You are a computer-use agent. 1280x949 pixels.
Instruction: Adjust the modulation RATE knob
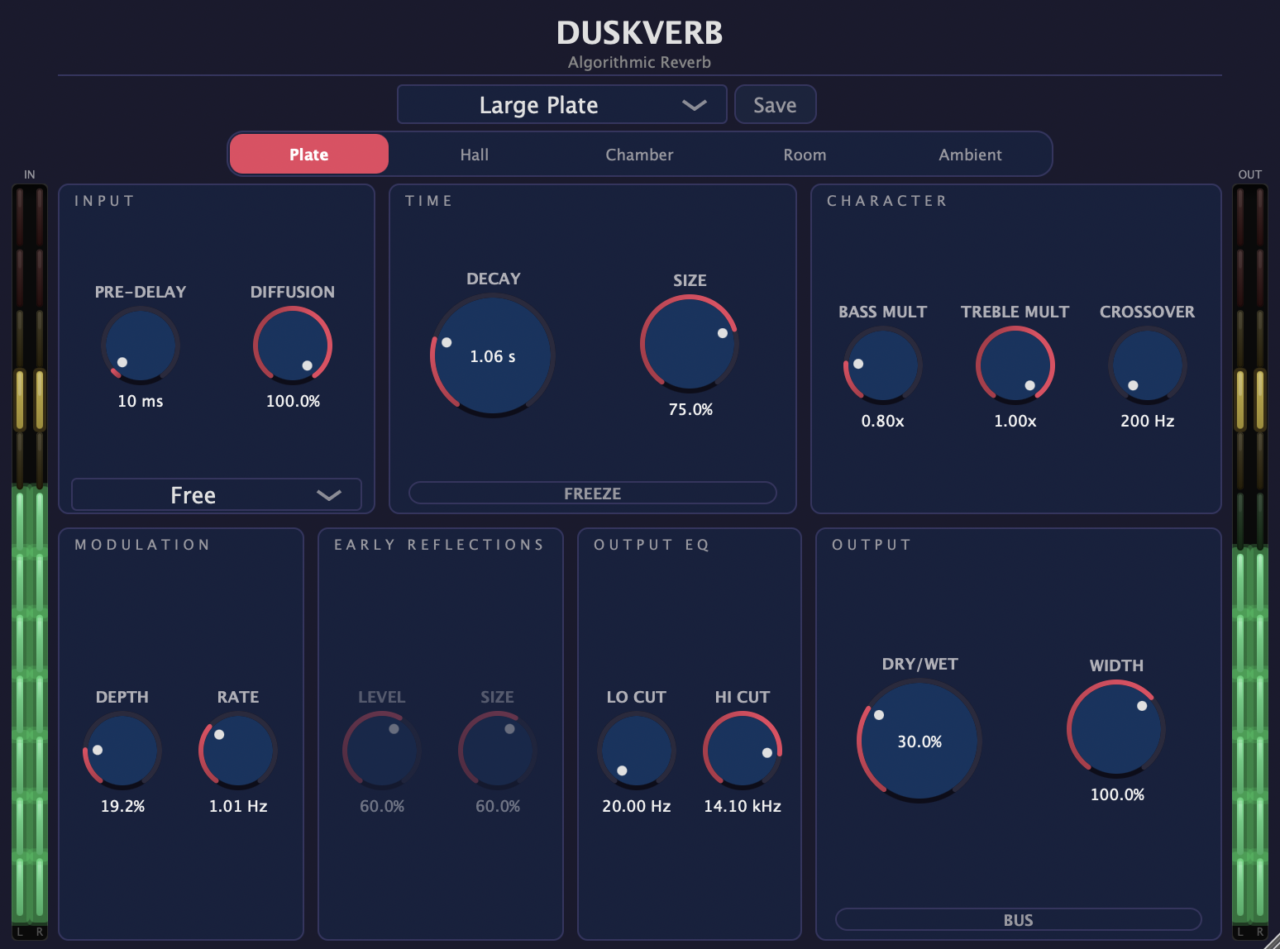236,750
